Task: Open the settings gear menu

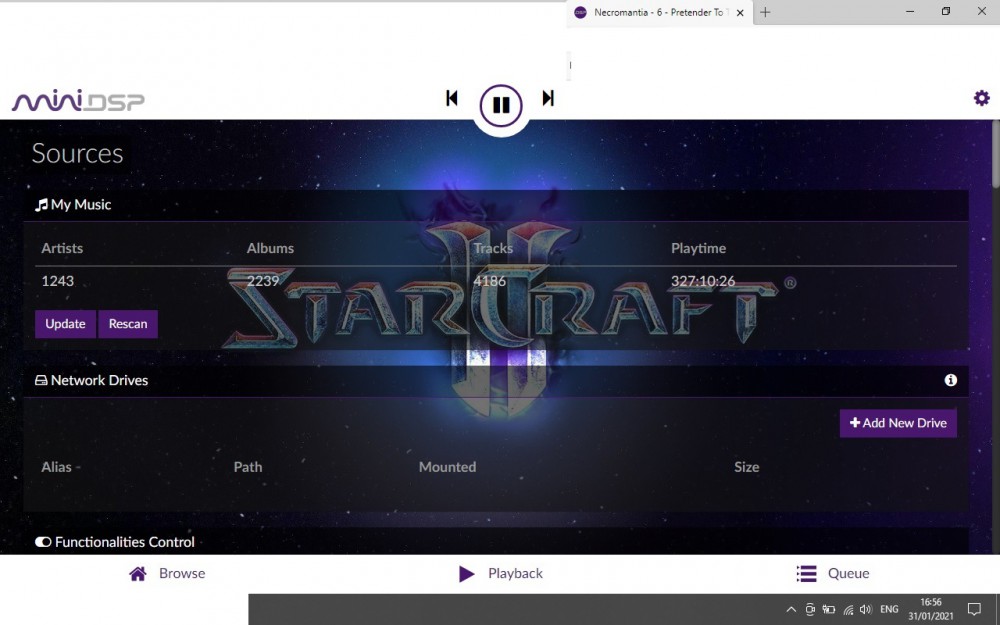Action: (x=982, y=98)
